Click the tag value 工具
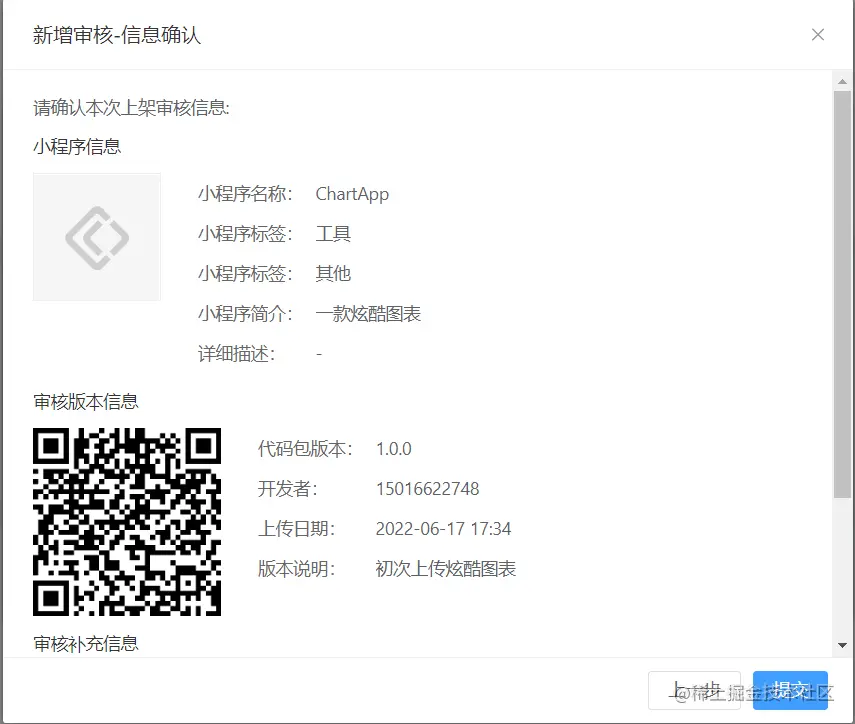This screenshot has height=724, width=855. 333,234
